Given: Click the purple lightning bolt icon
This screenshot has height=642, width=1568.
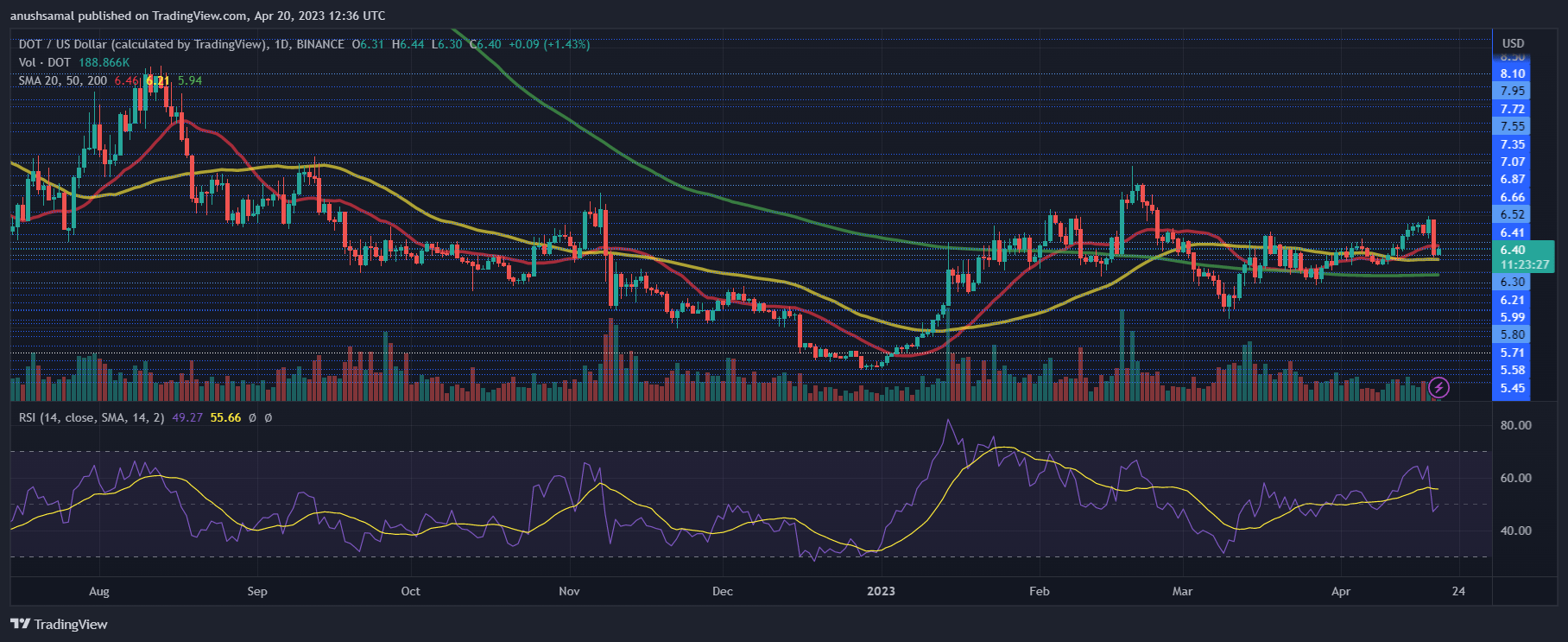Looking at the screenshot, I should tap(1438, 387).
